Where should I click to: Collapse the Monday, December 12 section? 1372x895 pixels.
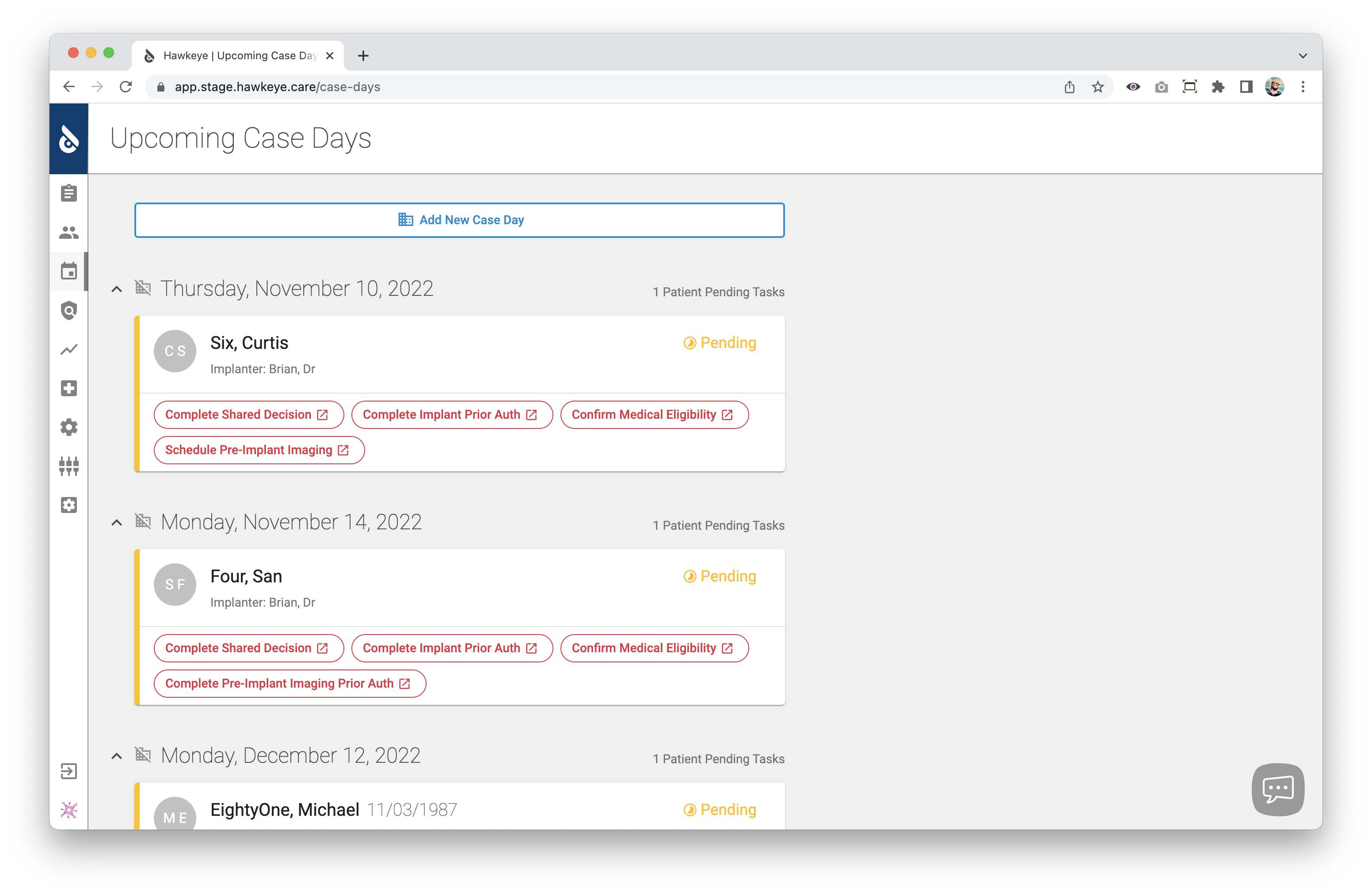click(x=116, y=756)
